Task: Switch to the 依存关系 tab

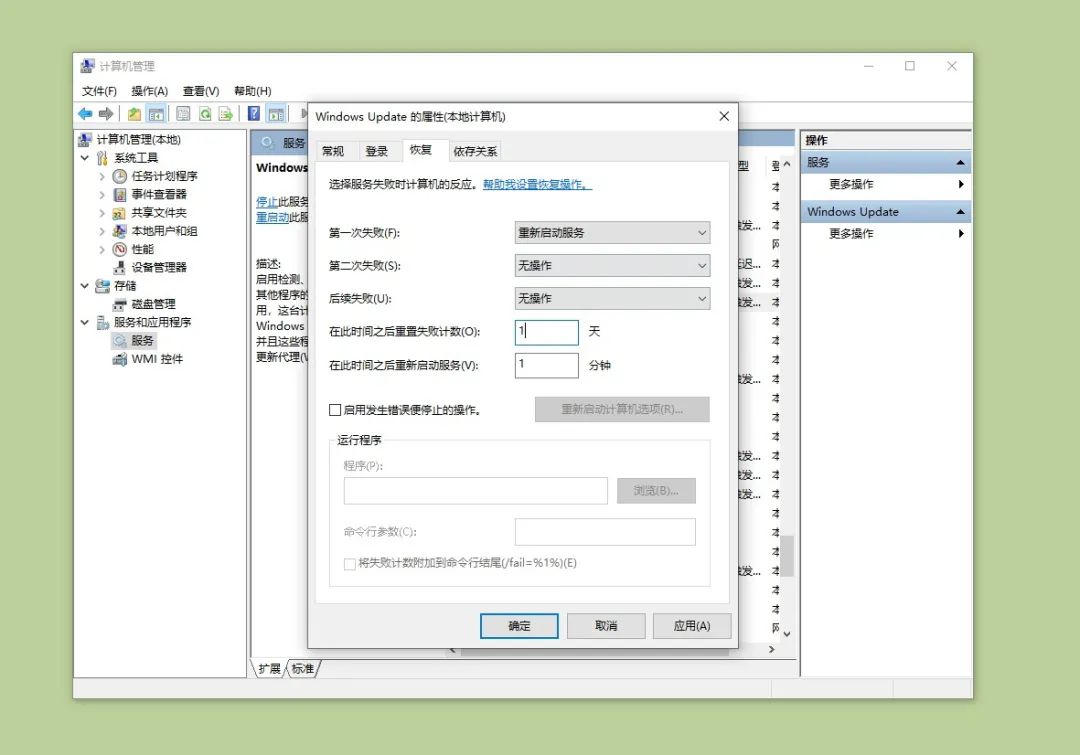Action: click(475, 152)
